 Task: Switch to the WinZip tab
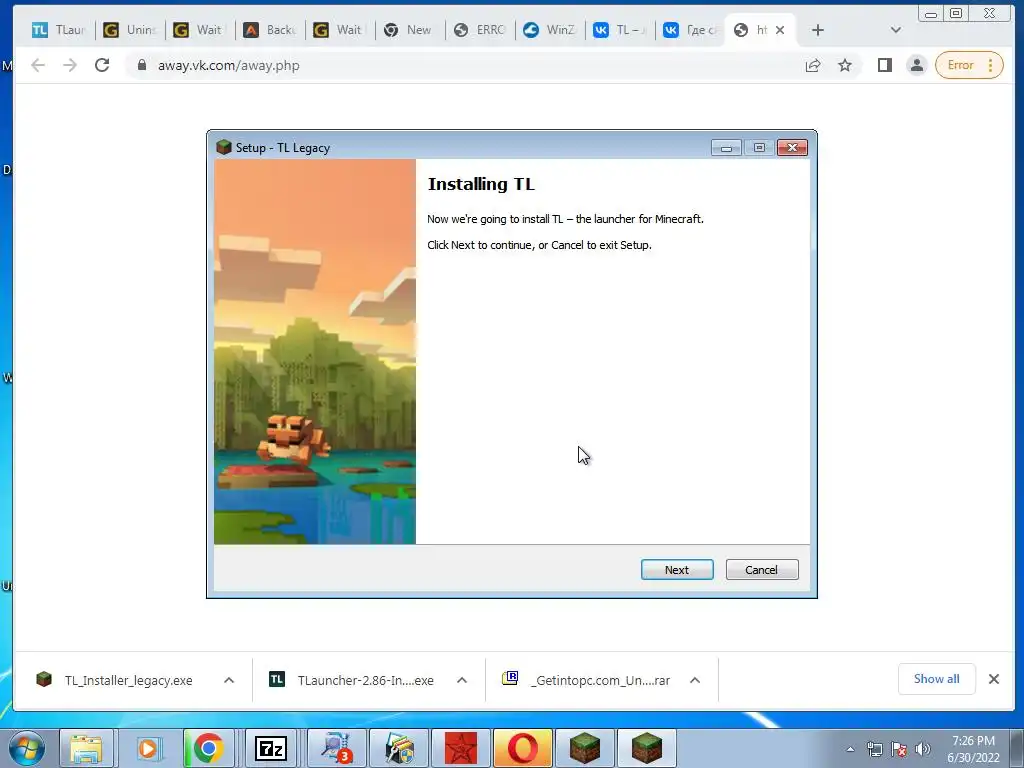550,30
